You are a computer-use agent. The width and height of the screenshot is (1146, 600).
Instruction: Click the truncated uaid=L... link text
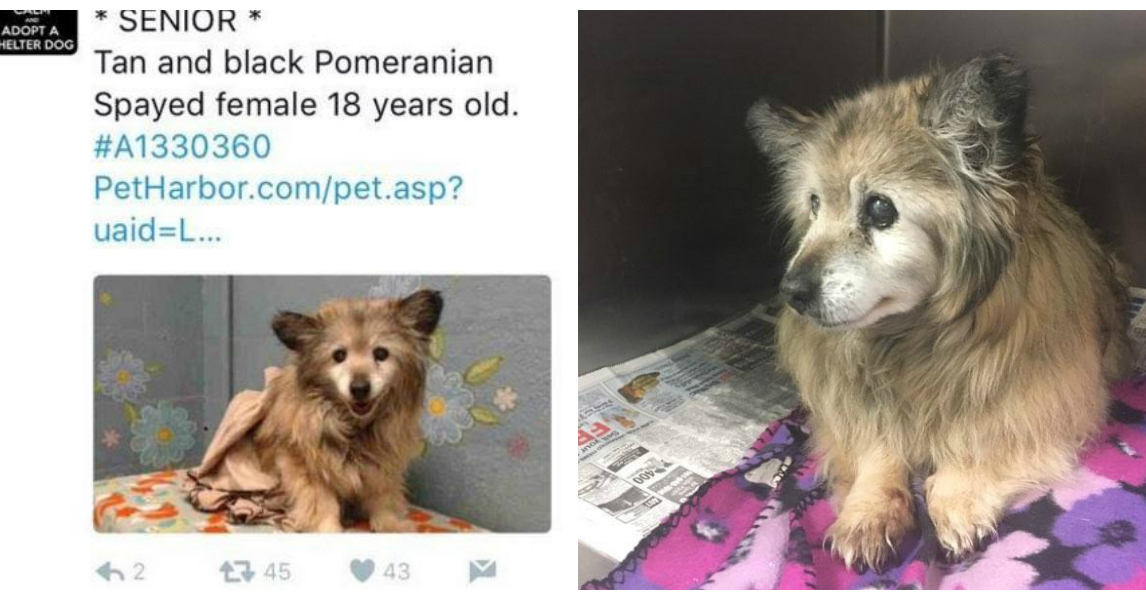[x=158, y=230]
